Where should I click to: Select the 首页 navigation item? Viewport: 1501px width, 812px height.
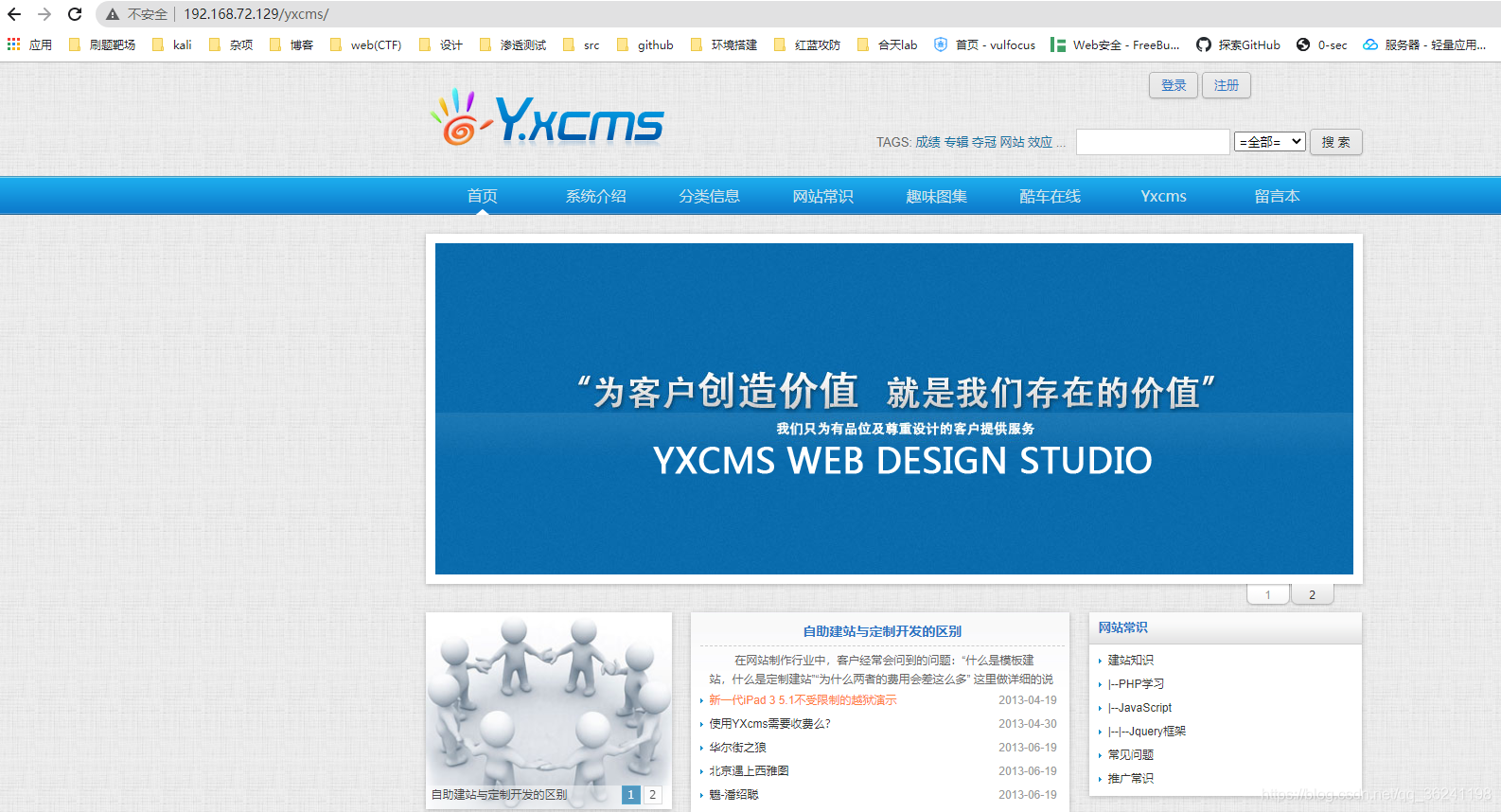(483, 196)
